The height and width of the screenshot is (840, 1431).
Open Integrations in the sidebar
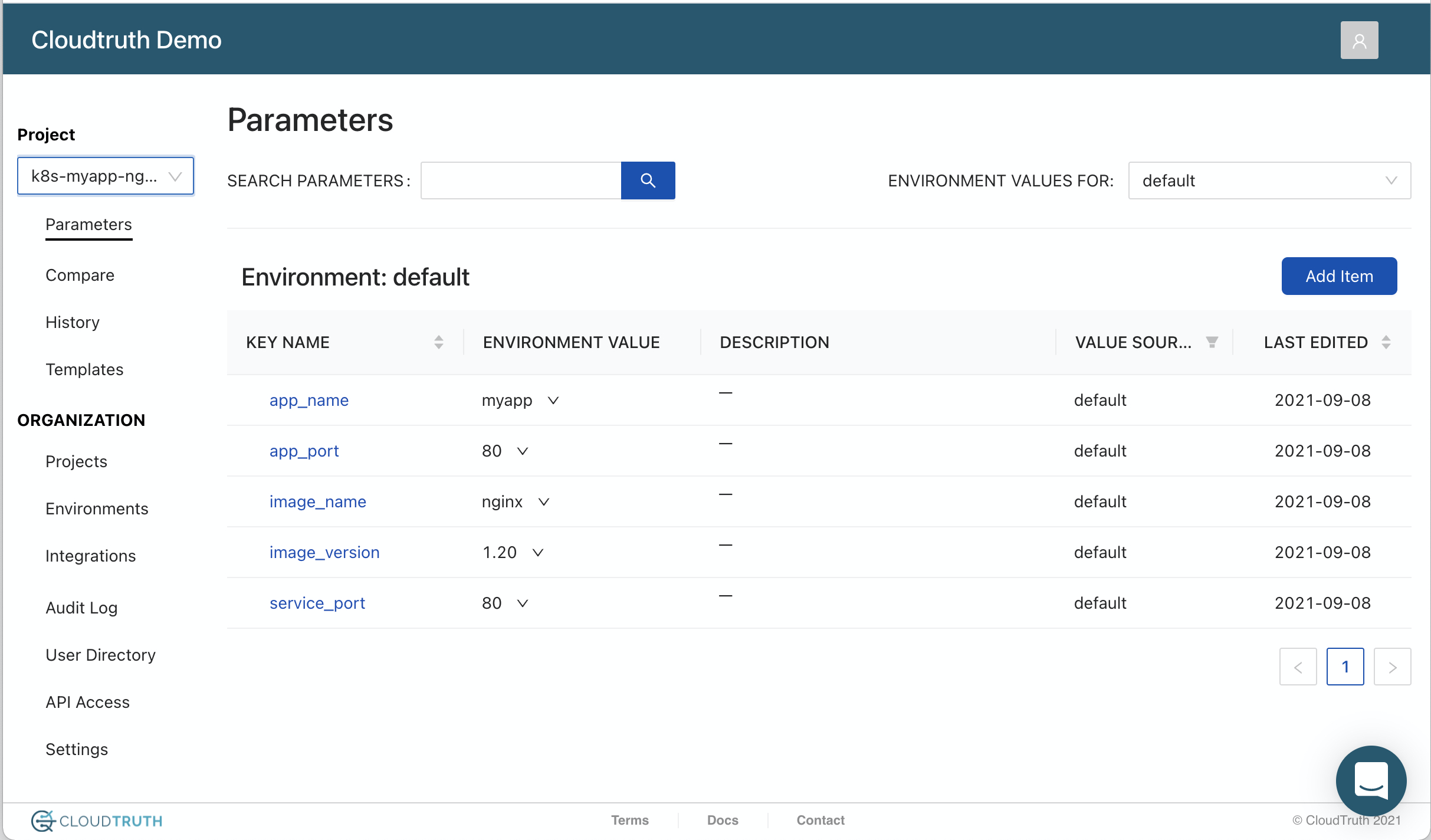pos(90,556)
